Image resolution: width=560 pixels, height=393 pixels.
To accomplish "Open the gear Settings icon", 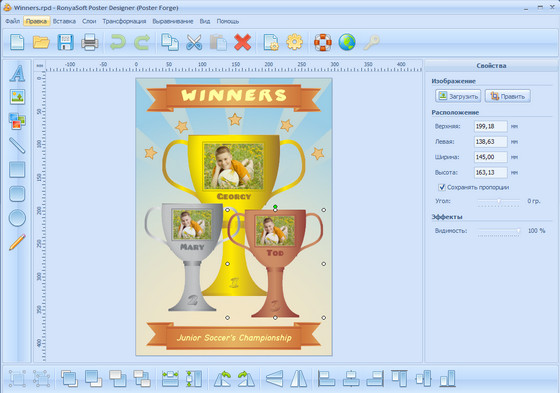I will click(x=294, y=42).
